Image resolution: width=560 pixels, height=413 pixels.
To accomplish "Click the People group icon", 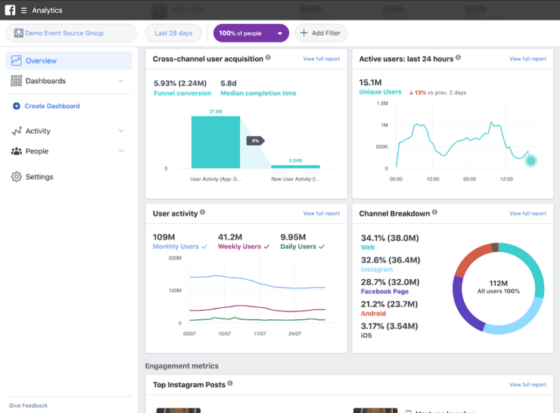I will pos(16,151).
